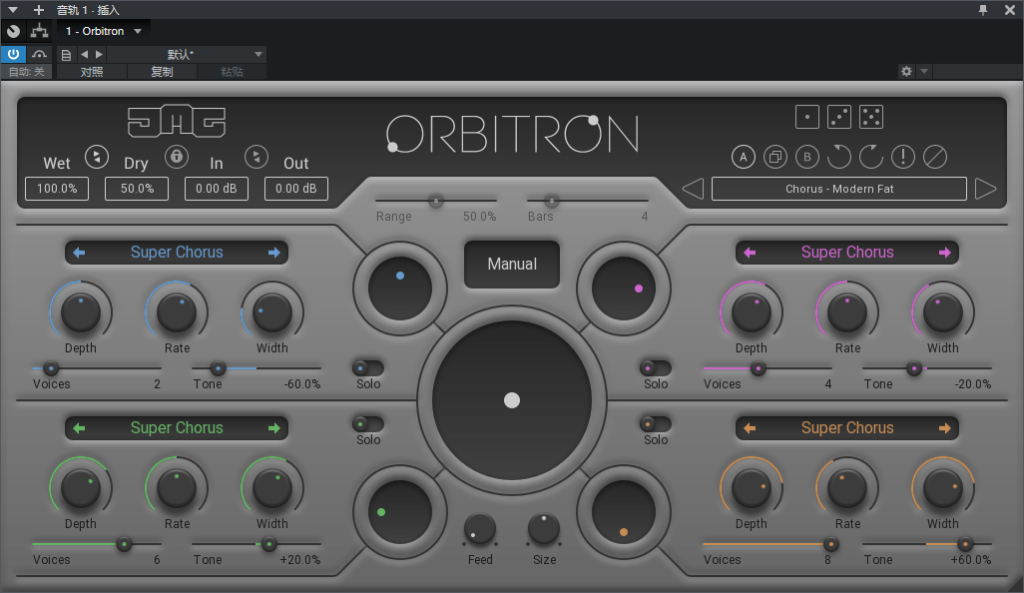Toggle Solo for the green chorus section
1024x593 pixels.
tap(368, 423)
